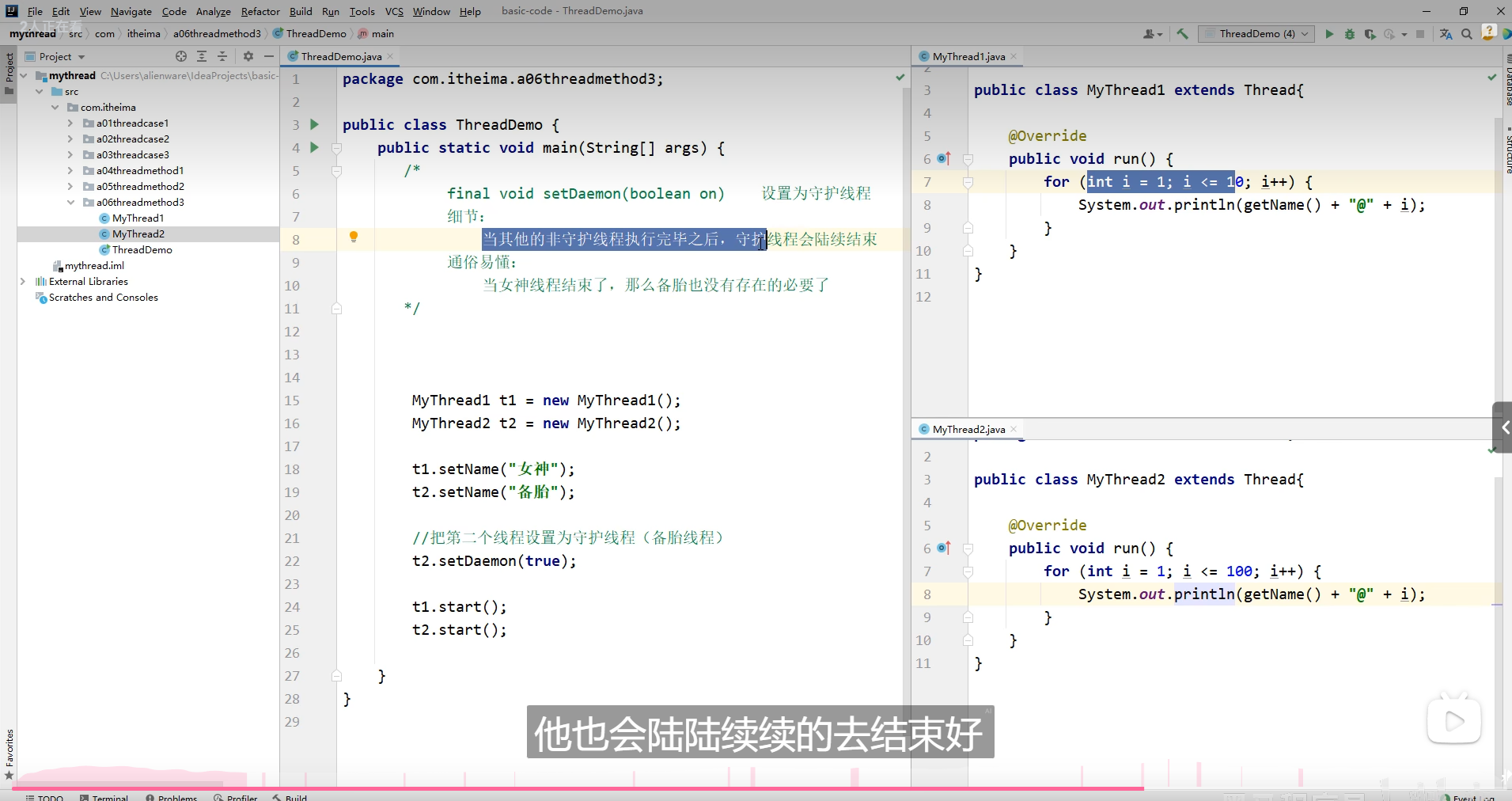Fold the block comment in ThreadDemo

[336, 171]
